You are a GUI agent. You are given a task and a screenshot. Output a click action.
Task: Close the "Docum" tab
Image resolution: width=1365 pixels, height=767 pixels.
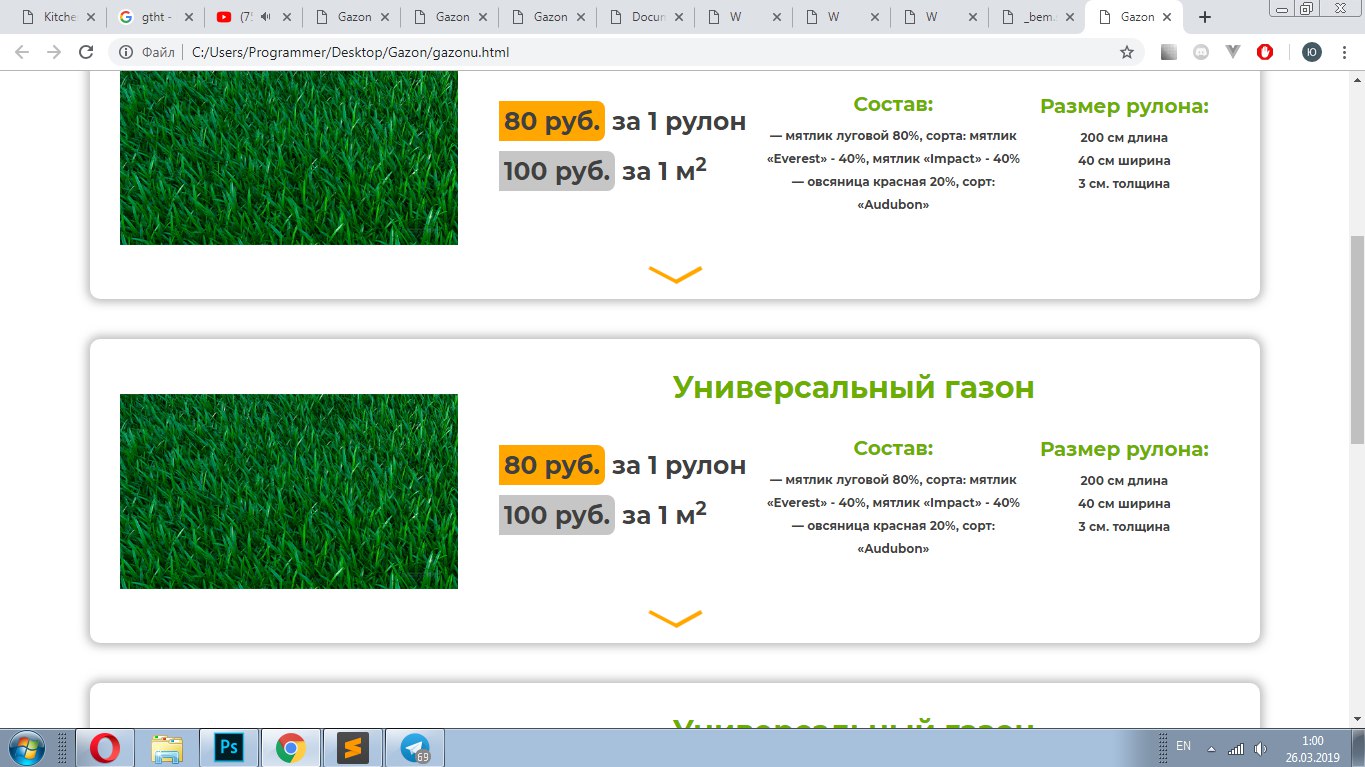pos(679,17)
